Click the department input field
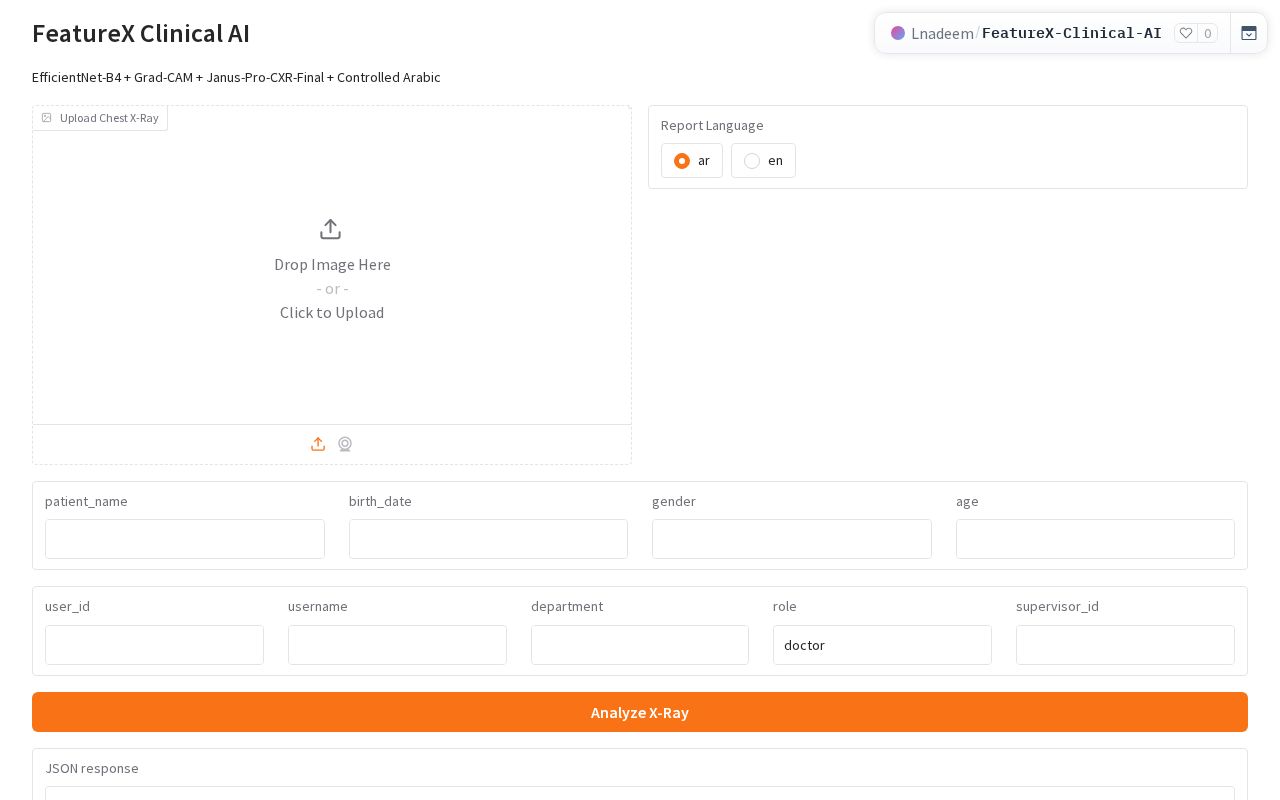The height and width of the screenshot is (800, 1280). click(640, 645)
